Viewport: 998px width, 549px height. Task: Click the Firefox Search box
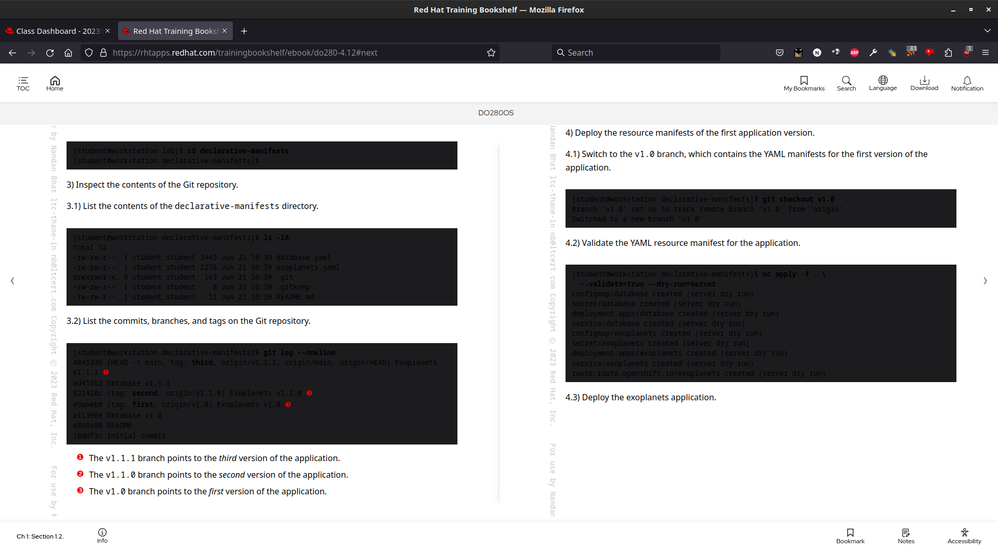pyautogui.click(x=636, y=53)
